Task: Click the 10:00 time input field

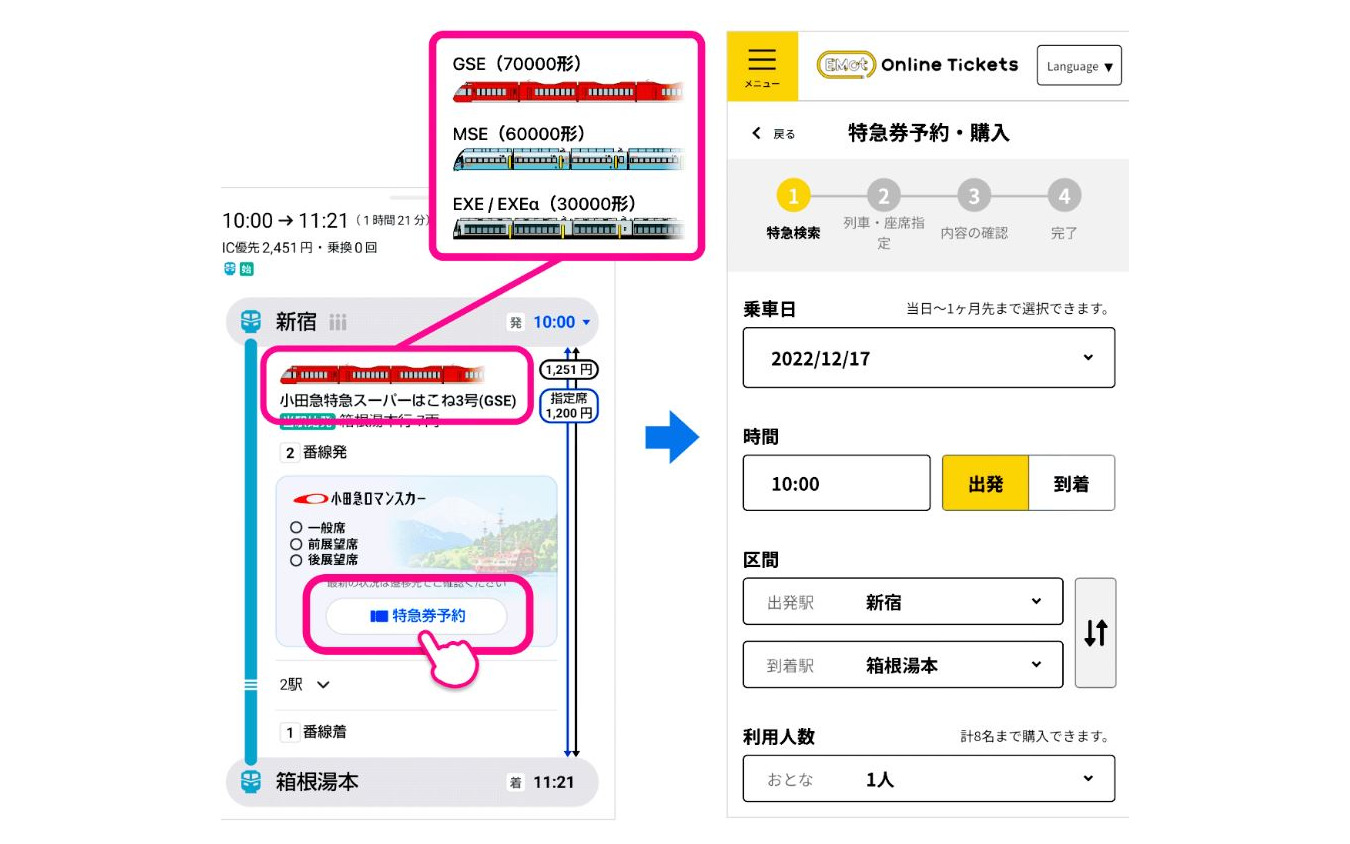Action: pyautogui.click(x=837, y=483)
